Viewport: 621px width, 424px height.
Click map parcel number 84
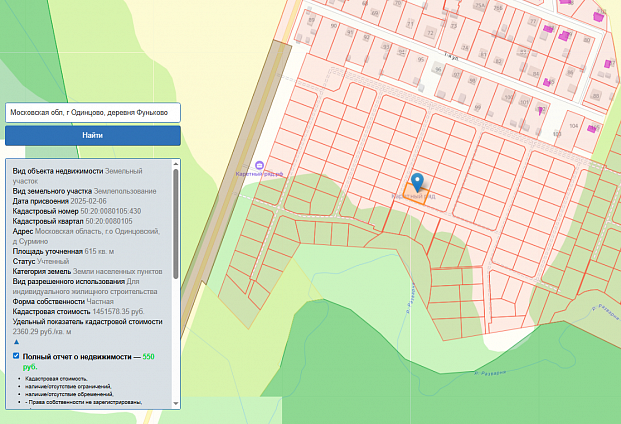click(536, 74)
